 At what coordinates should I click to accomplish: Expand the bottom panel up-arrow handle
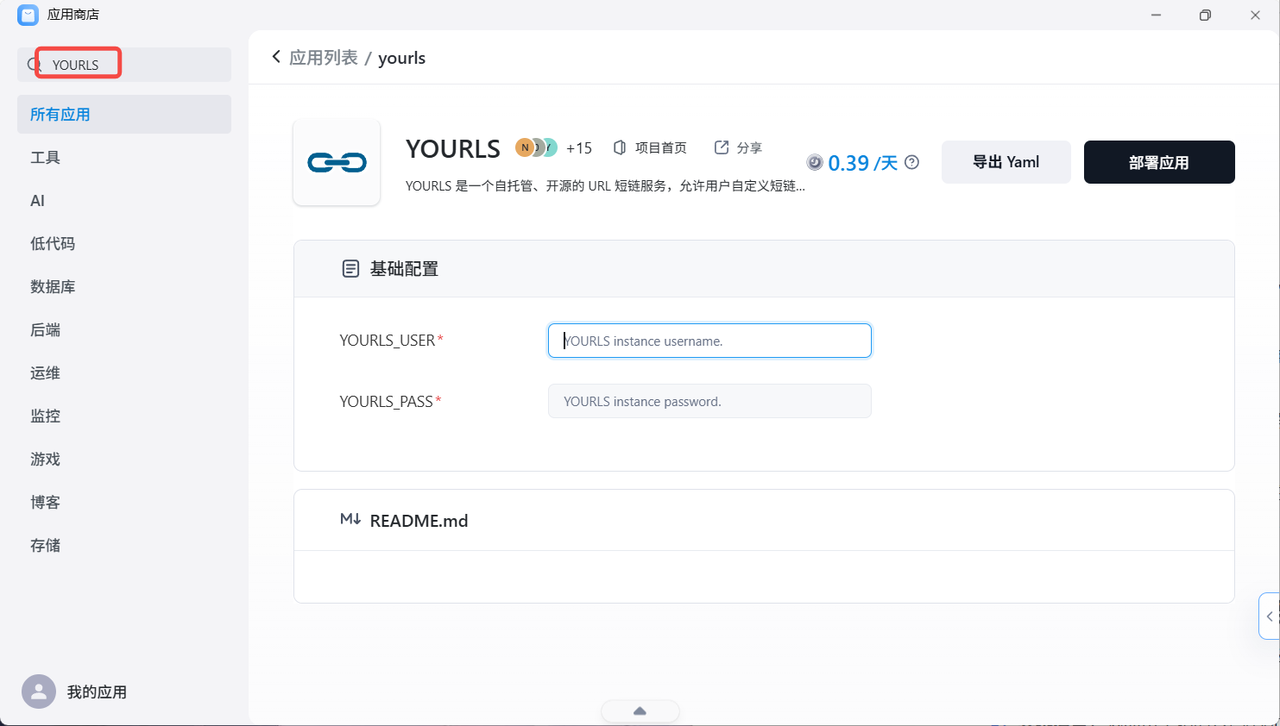[x=640, y=711]
